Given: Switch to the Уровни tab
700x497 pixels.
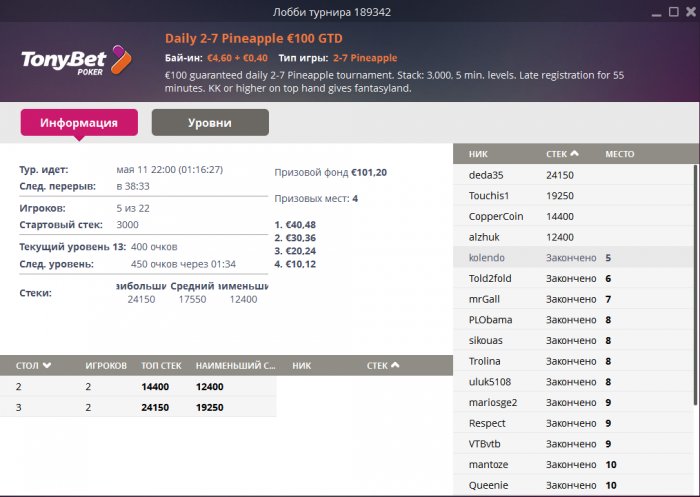Looking at the screenshot, I should point(210,123).
